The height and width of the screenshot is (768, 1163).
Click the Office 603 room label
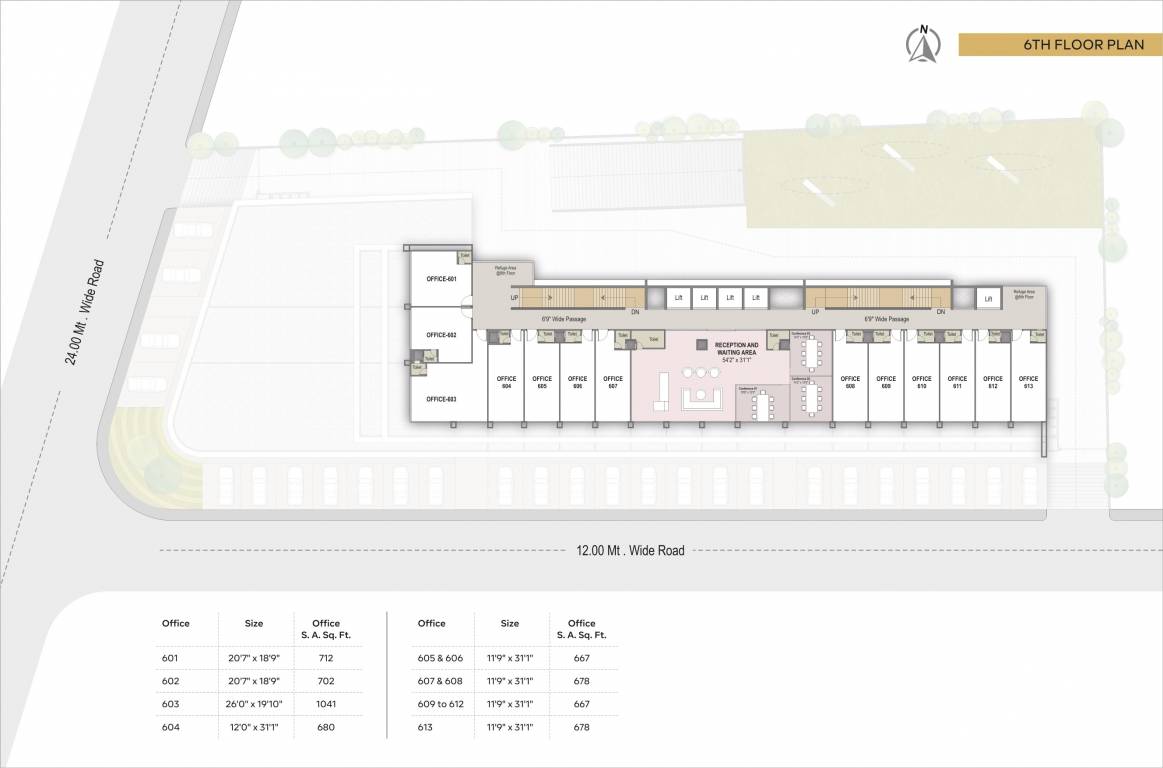pos(442,398)
